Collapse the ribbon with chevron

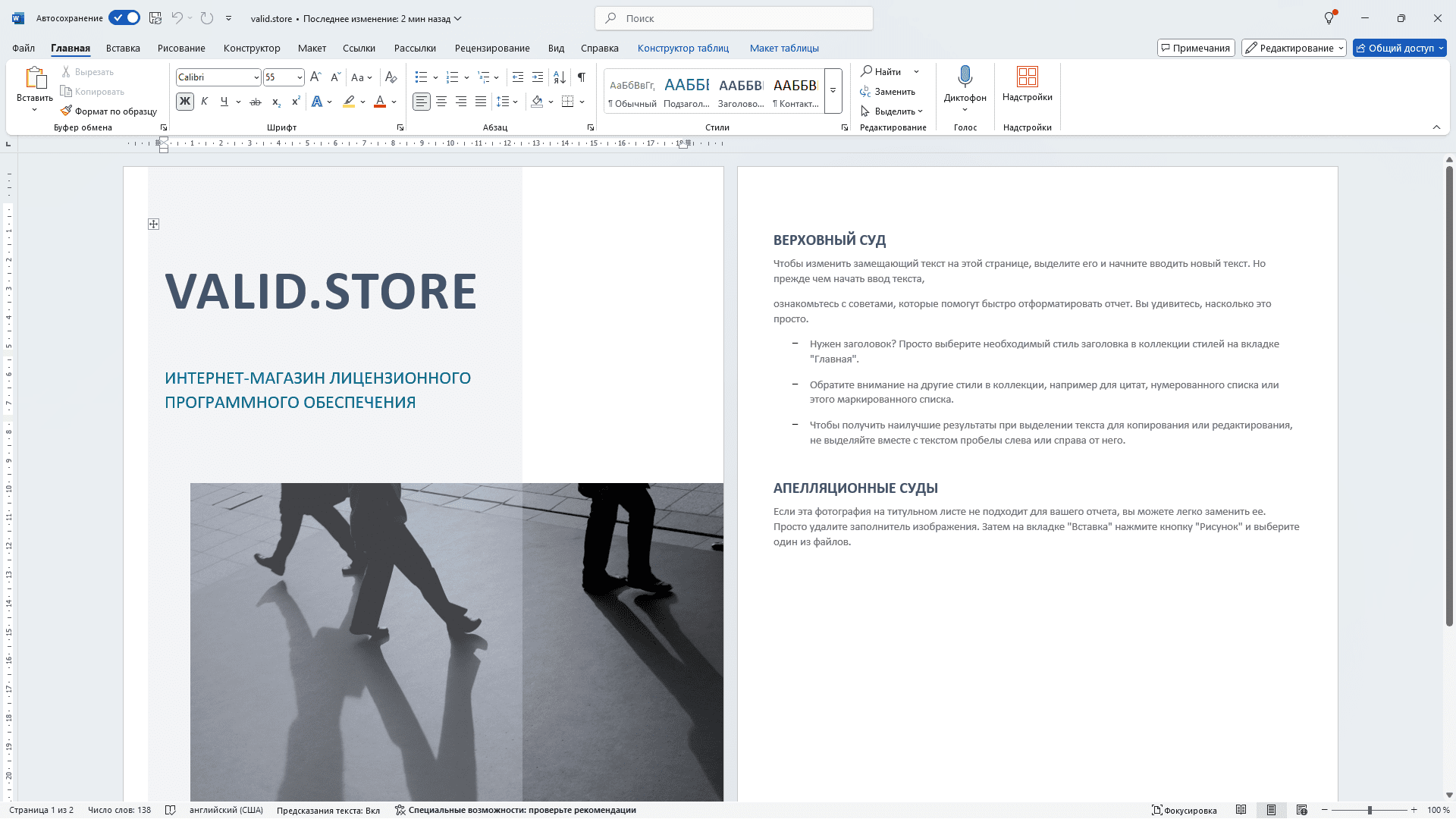pyautogui.click(x=1436, y=127)
